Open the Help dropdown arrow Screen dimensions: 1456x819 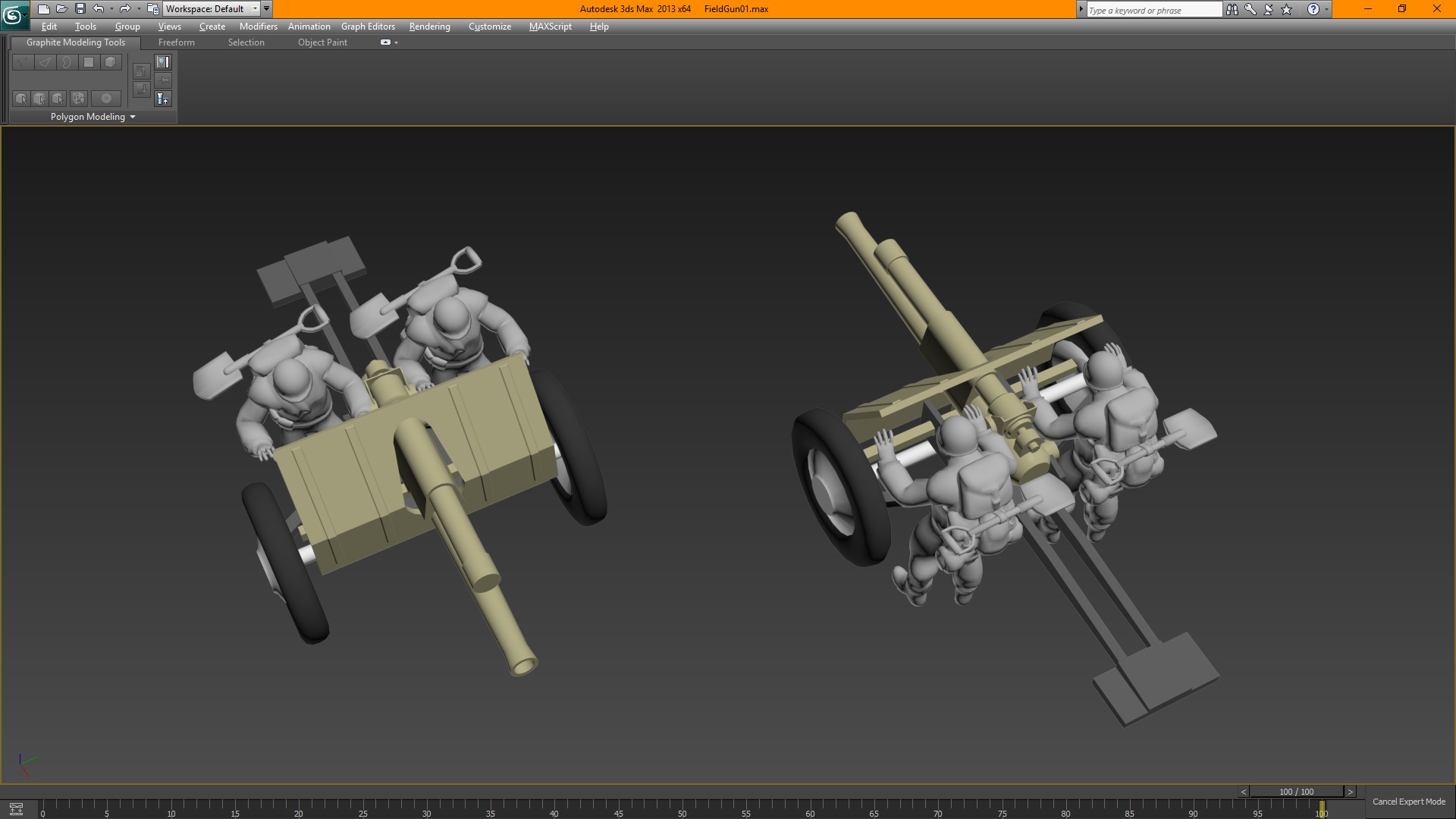coord(1326,9)
